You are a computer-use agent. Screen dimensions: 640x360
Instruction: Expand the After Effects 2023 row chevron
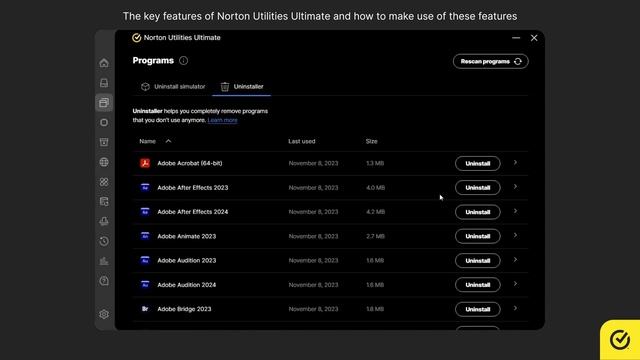(x=516, y=187)
